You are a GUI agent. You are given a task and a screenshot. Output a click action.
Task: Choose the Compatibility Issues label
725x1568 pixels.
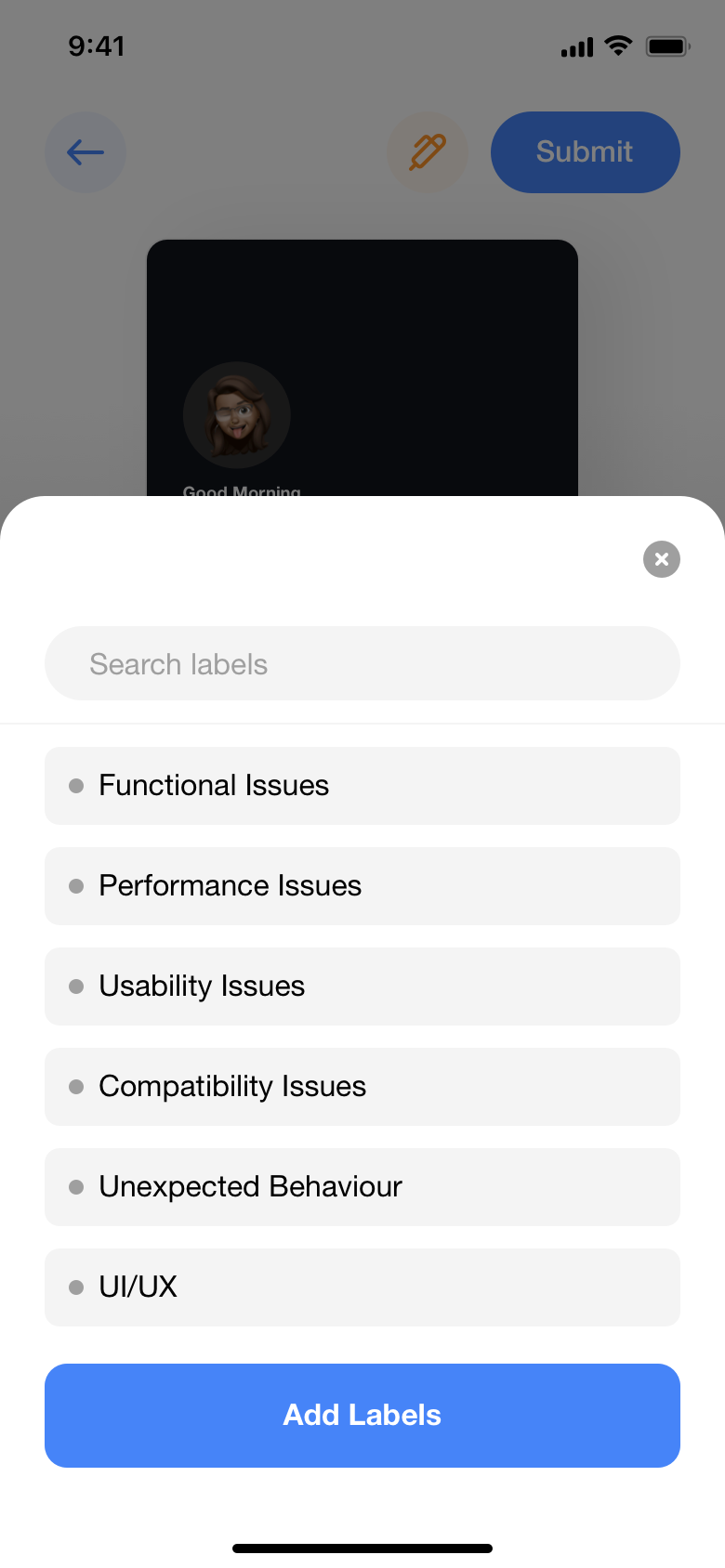(362, 1087)
